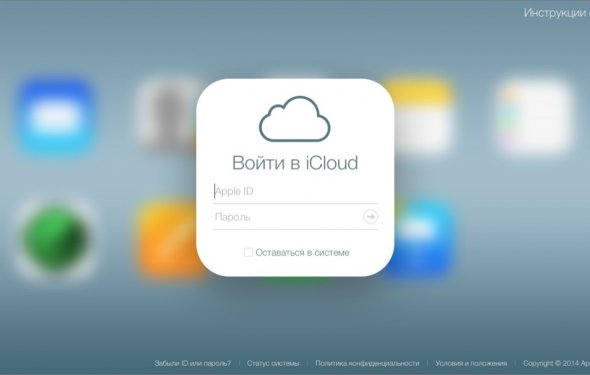Viewport: 590px width, 375px height.
Task: Enable the Оставаться в системе checkbox
Action: point(248,252)
